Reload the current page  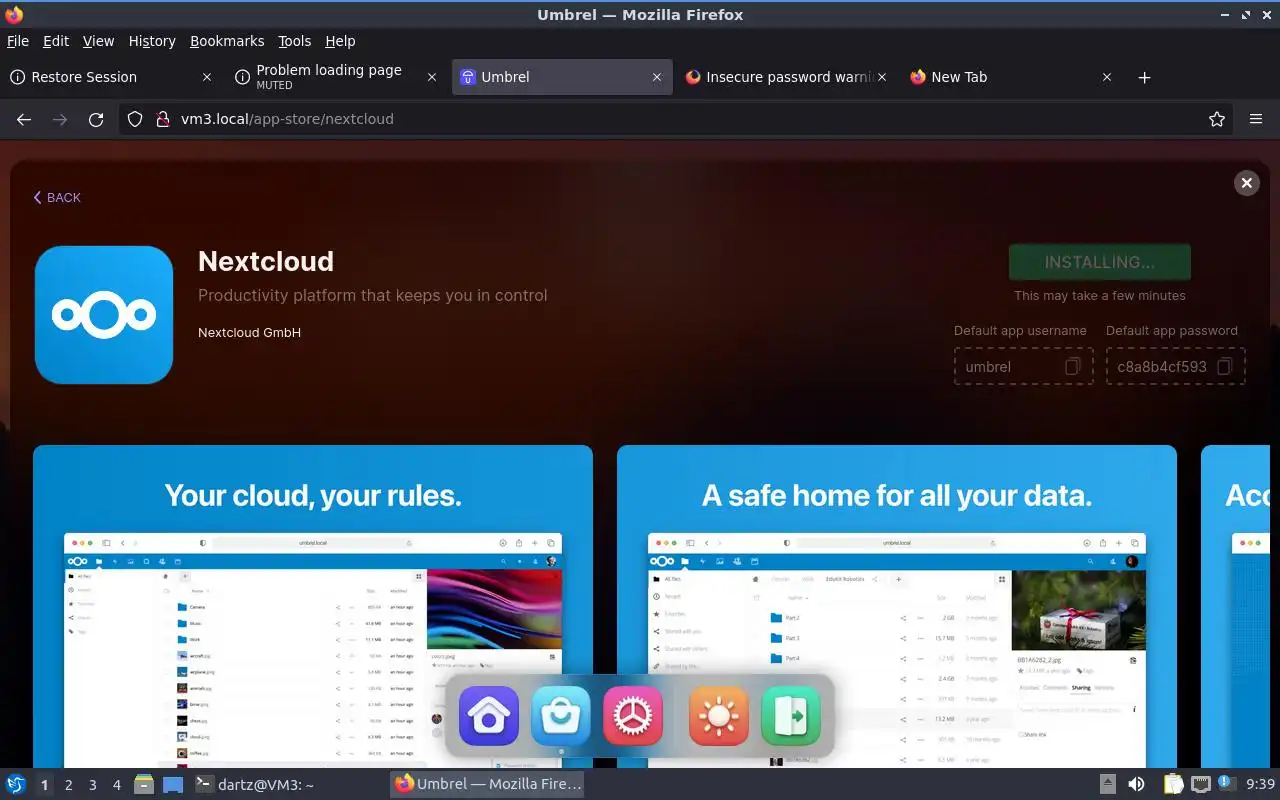[96, 119]
